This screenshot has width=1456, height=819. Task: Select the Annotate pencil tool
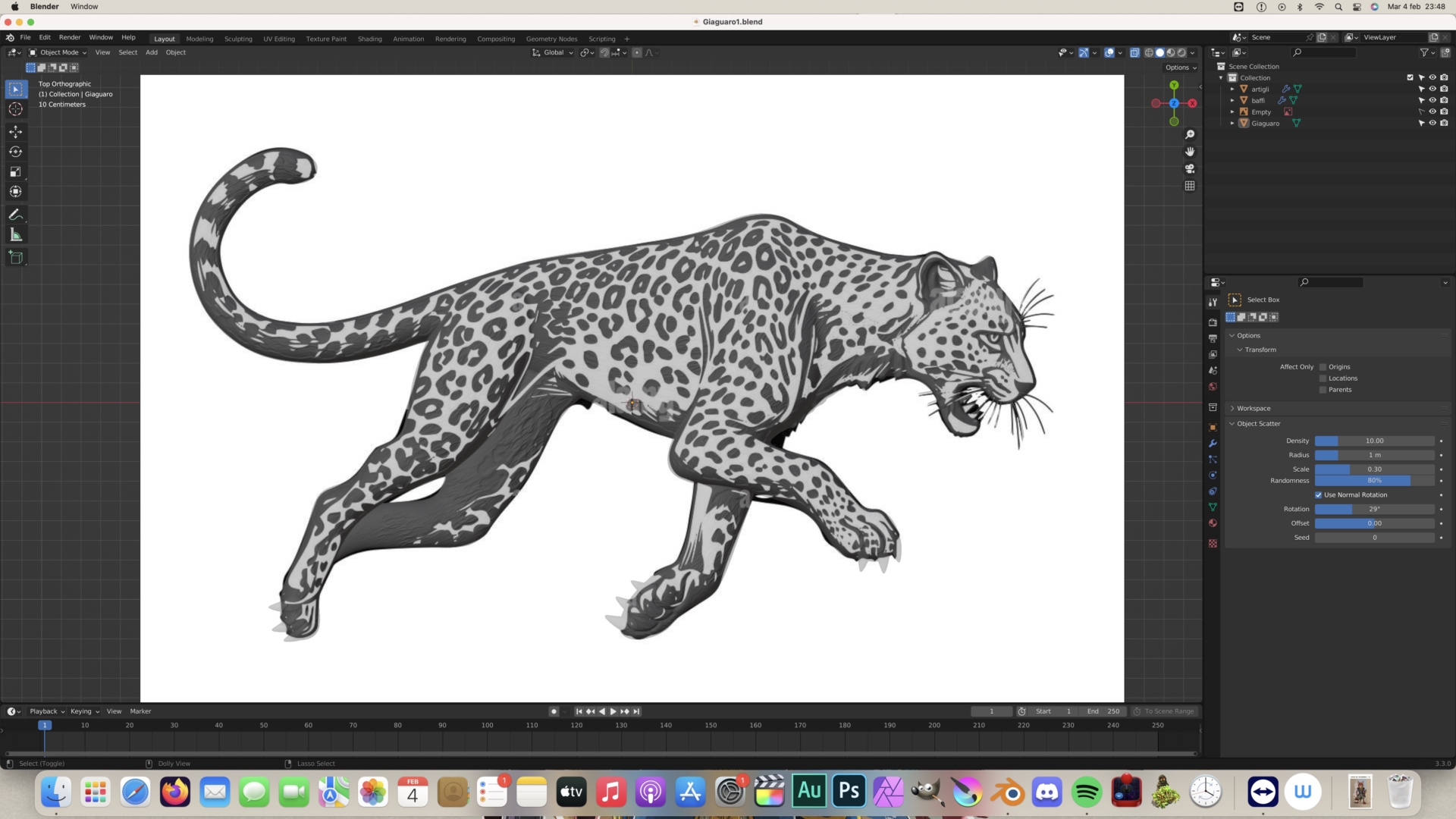tap(15, 215)
